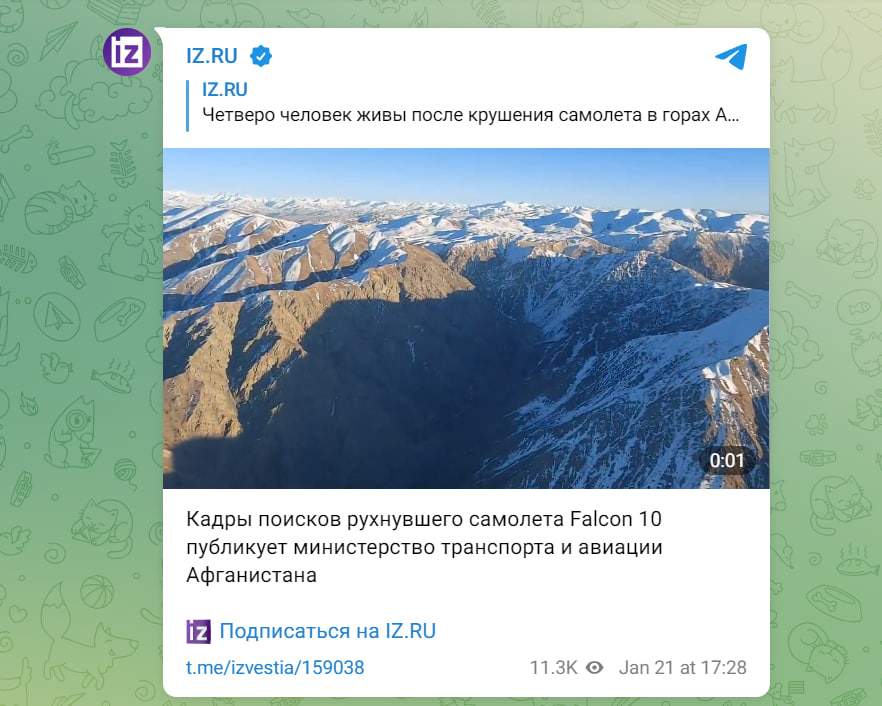Click the blue verified badge

pos(261,56)
